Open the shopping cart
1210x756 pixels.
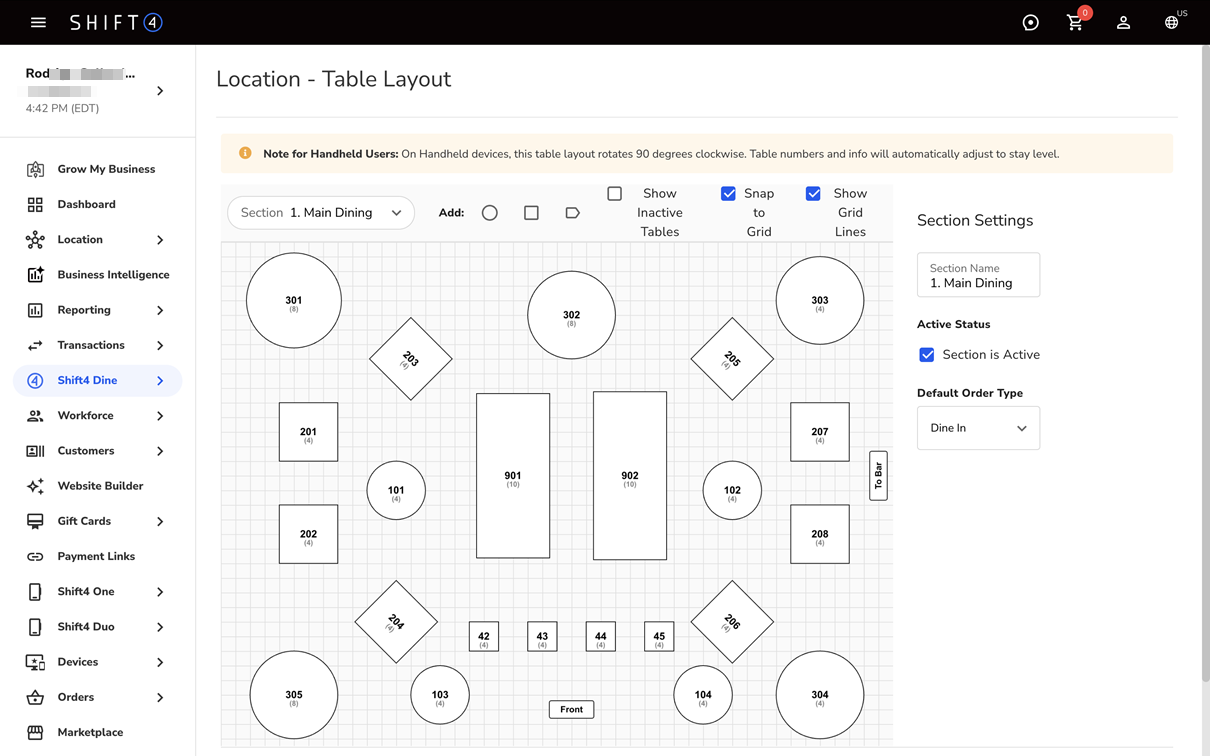click(x=1075, y=22)
